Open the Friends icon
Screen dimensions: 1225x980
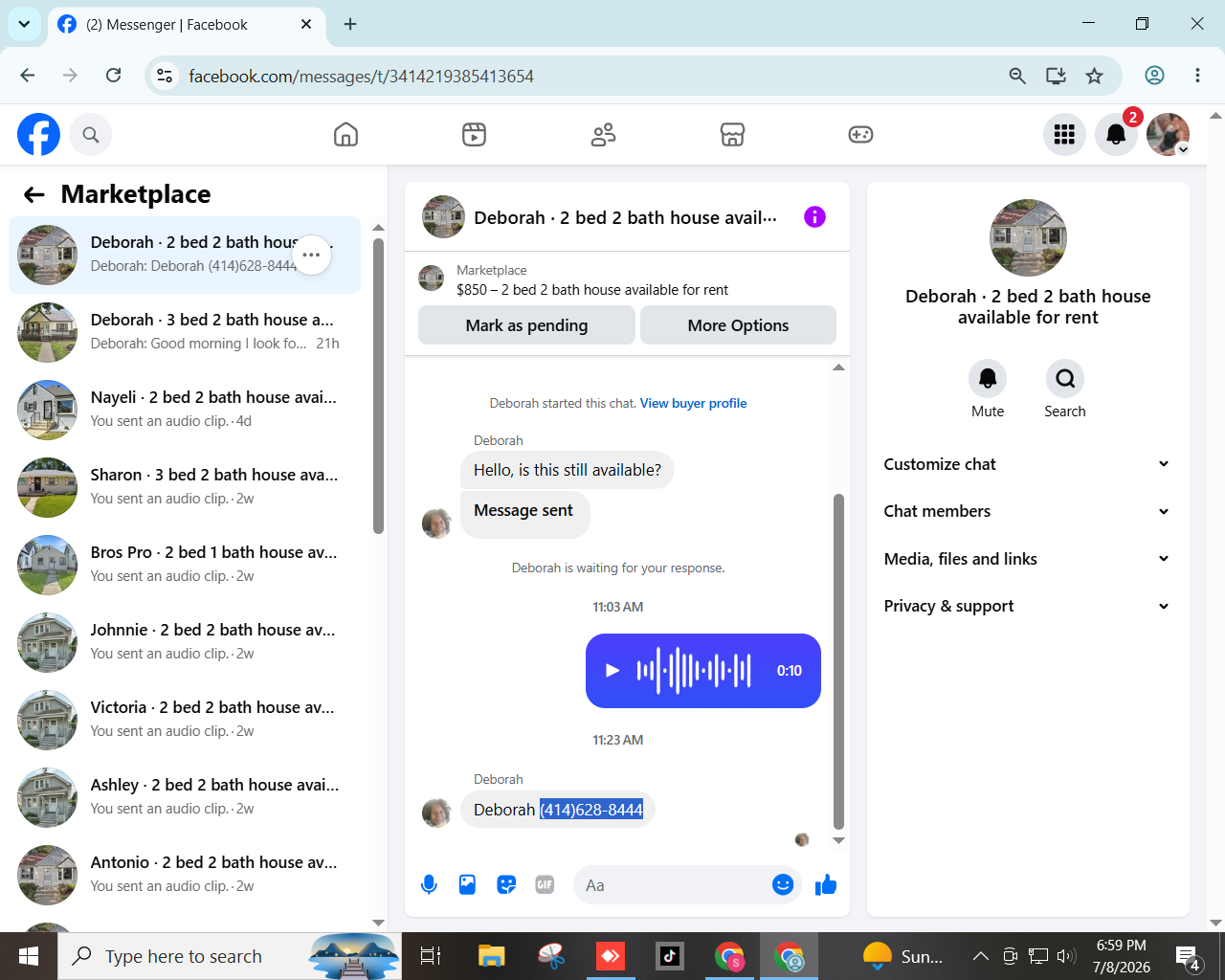point(603,135)
